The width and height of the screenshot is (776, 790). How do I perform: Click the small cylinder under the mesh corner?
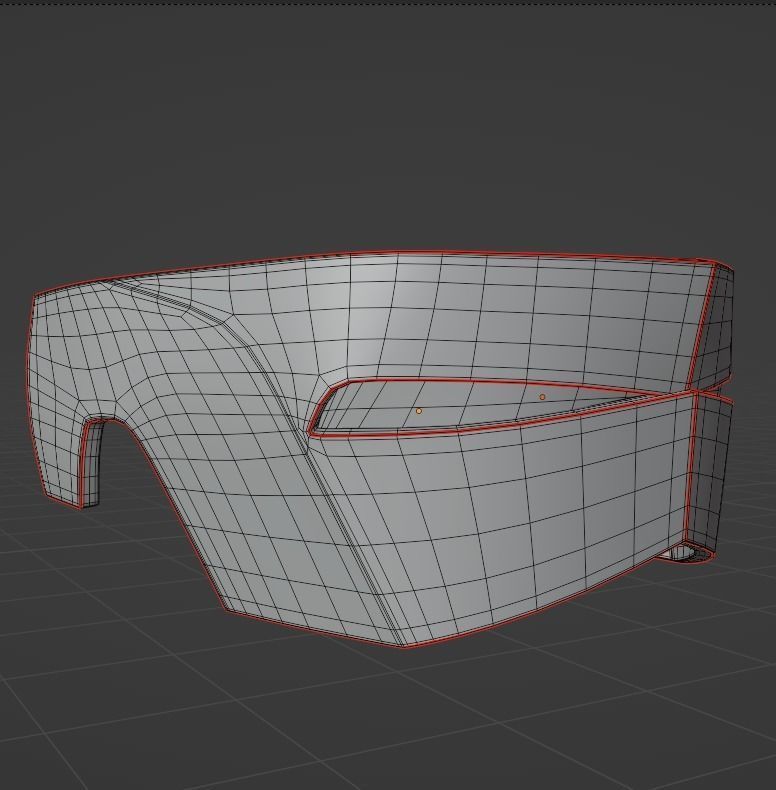tap(686, 553)
